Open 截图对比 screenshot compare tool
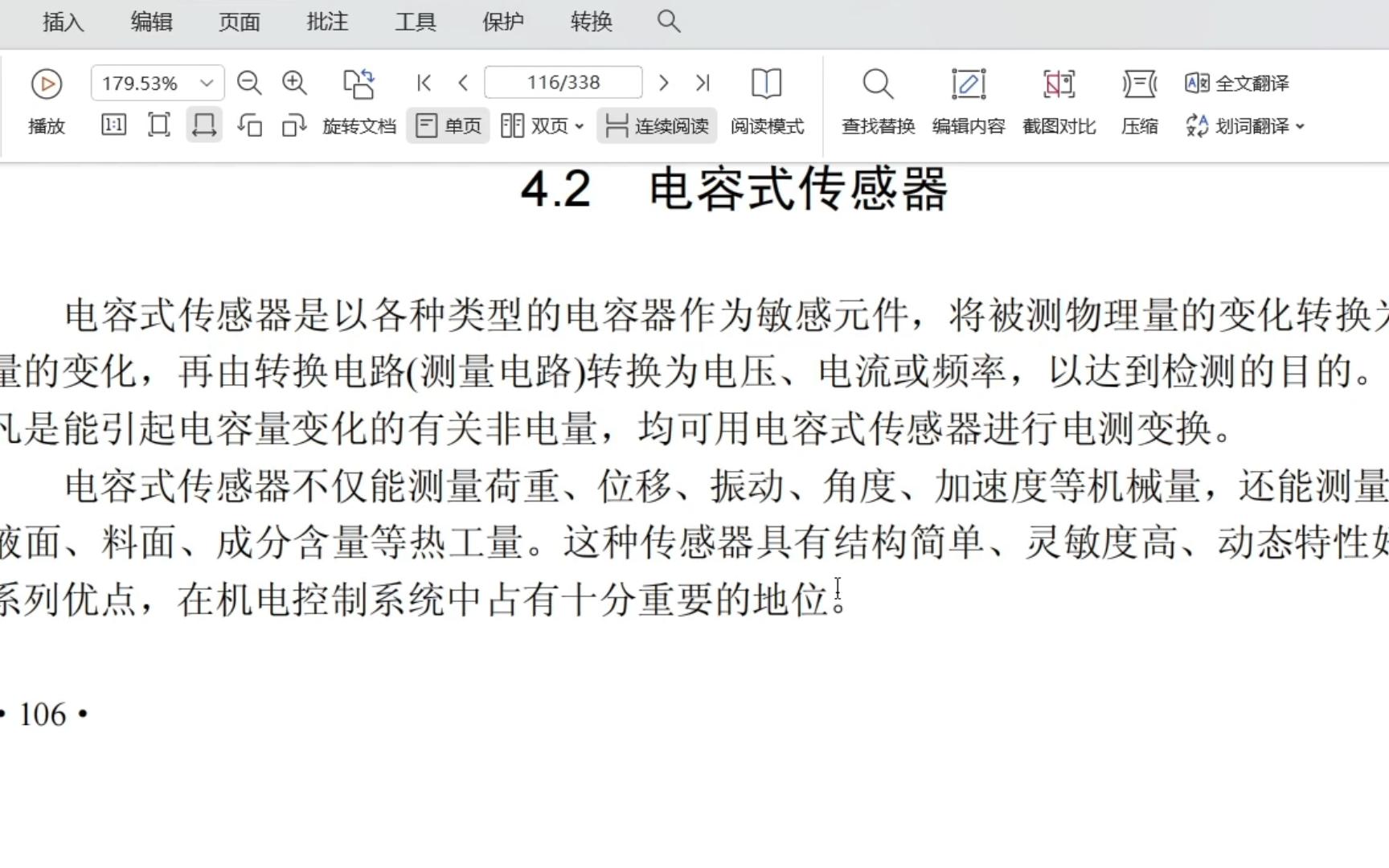 click(1059, 102)
